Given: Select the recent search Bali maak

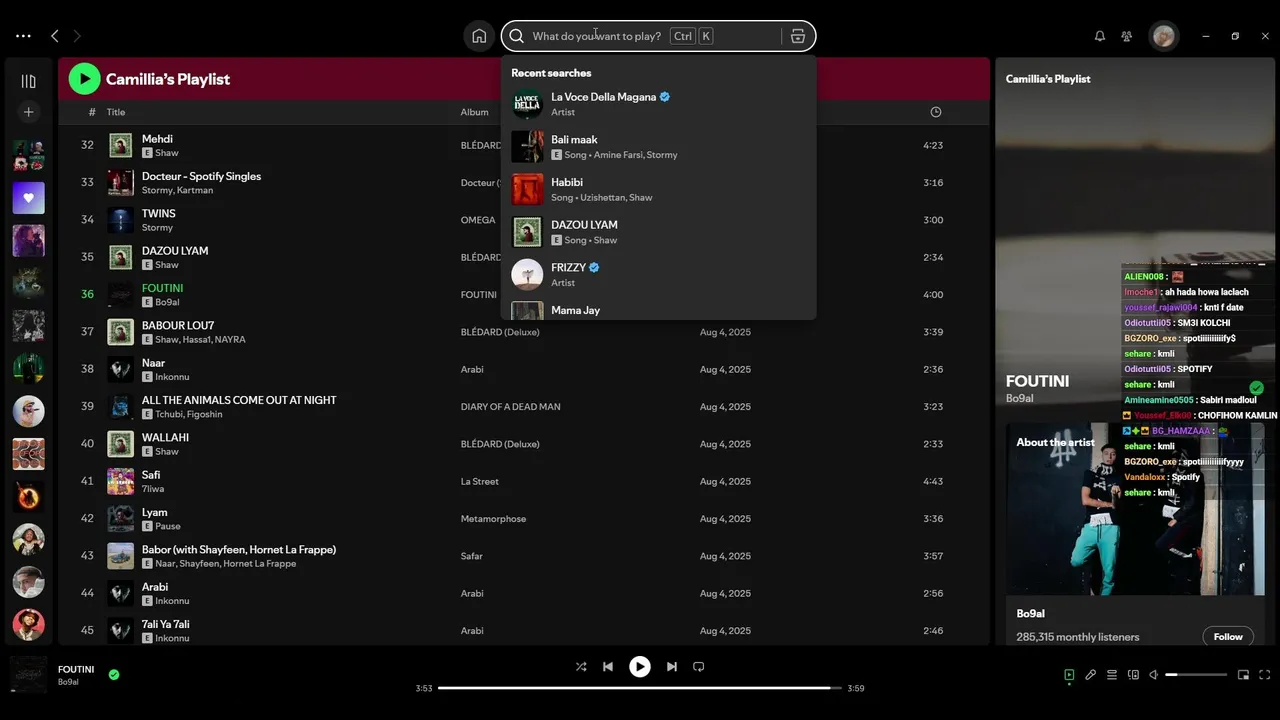Looking at the screenshot, I should tap(658, 147).
